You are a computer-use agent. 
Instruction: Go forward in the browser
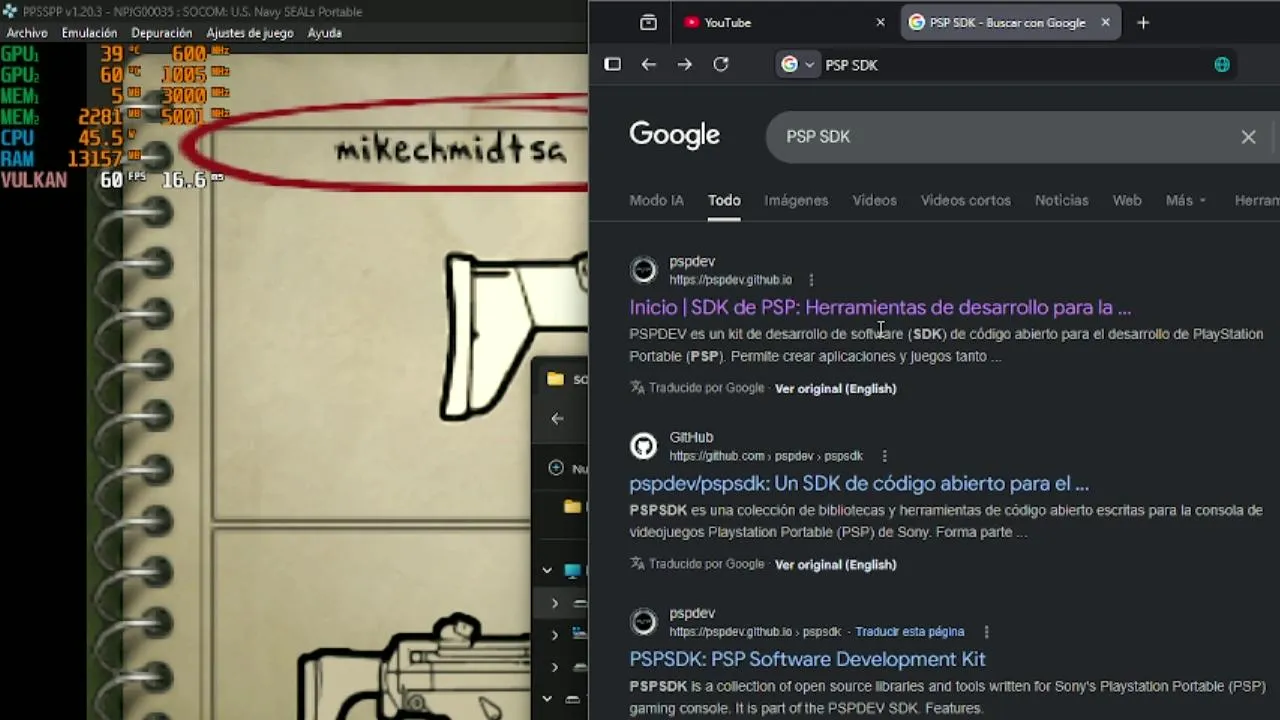(x=684, y=64)
